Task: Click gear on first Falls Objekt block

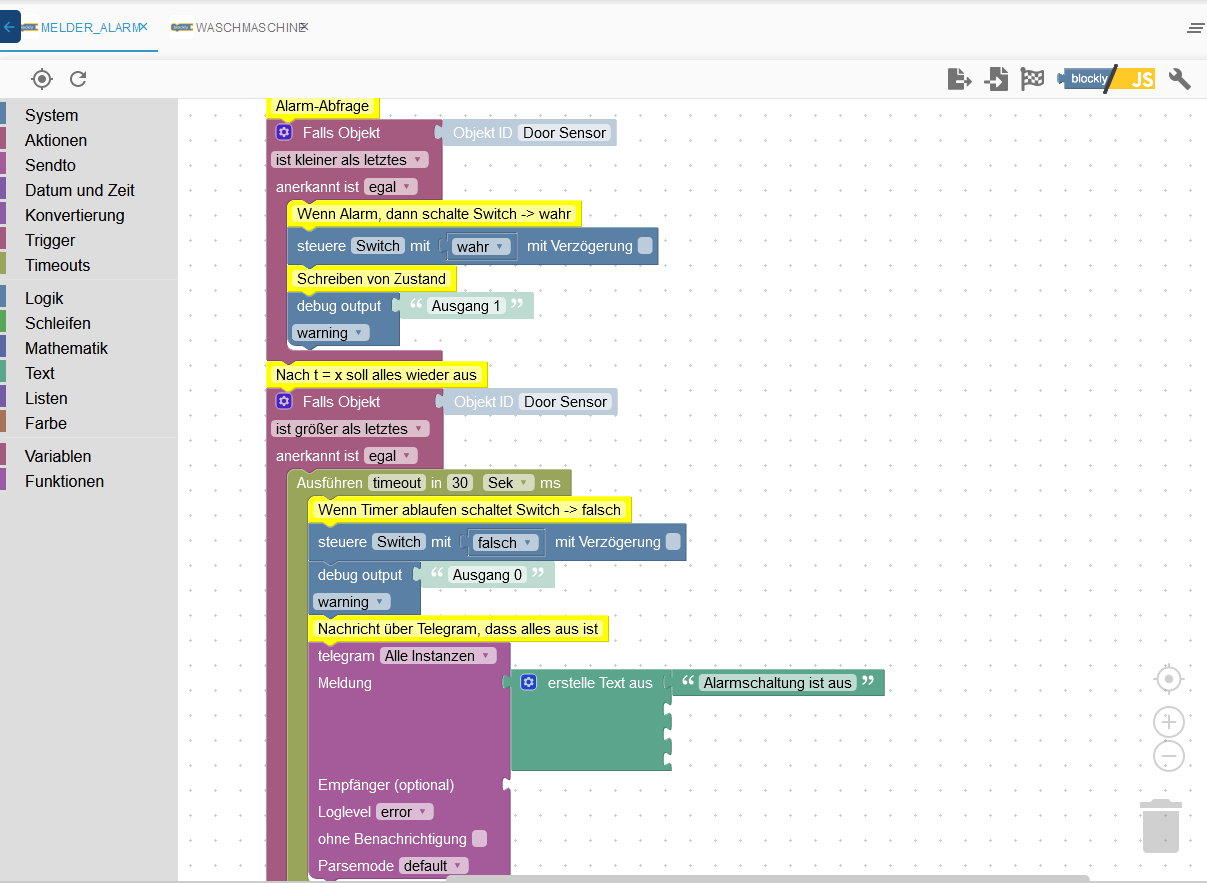Action: (284, 132)
